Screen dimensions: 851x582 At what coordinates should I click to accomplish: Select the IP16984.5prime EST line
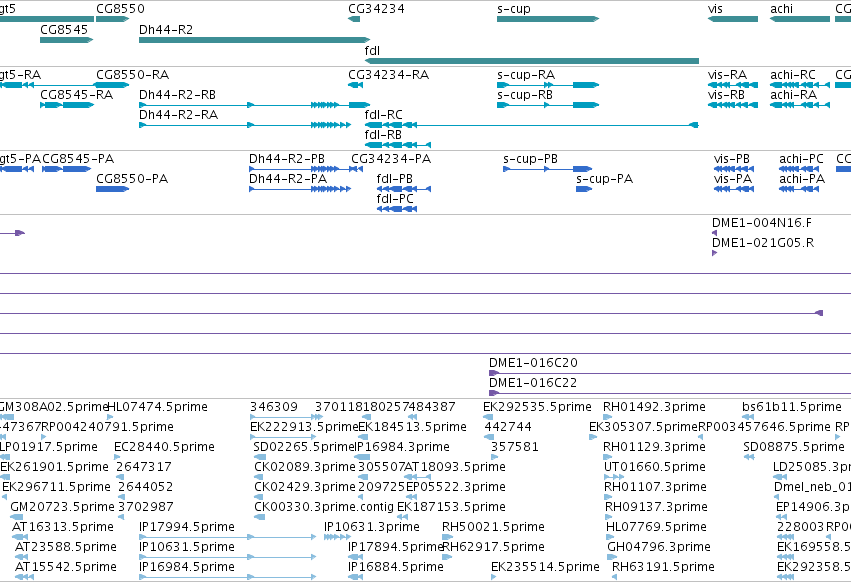click(227, 577)
